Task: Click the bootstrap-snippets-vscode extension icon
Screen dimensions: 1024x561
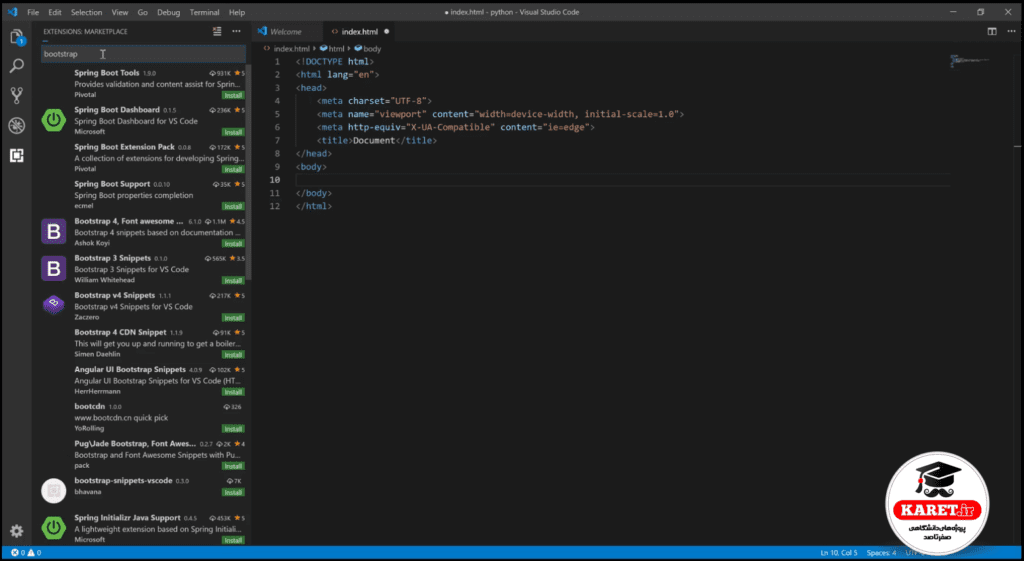Action: (54, 490)
